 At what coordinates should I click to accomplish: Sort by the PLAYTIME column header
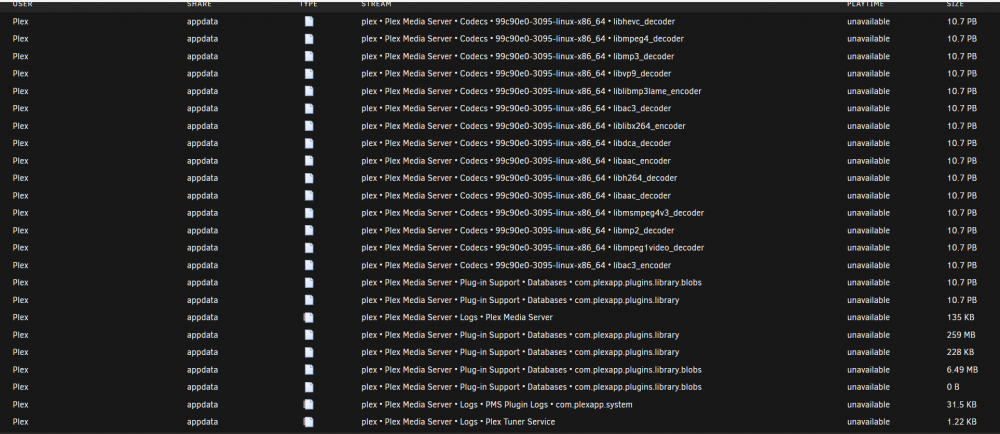click(865, 4)
